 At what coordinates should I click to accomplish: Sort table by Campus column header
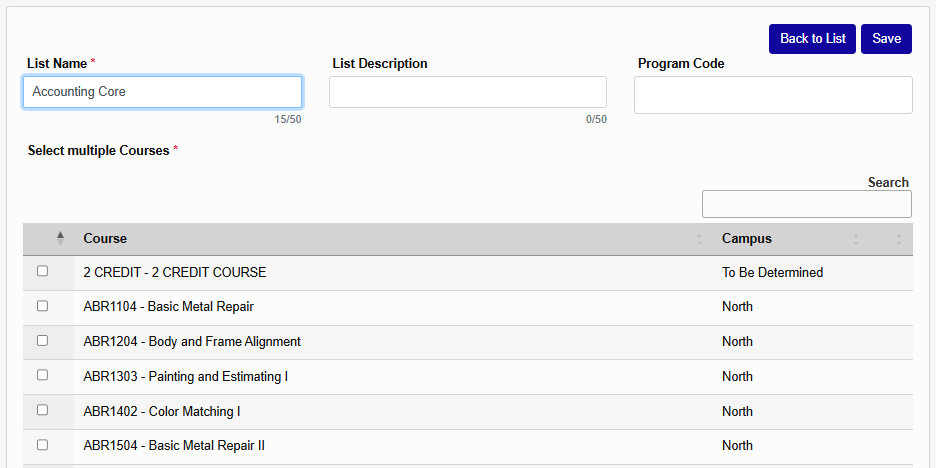point(747,239)
